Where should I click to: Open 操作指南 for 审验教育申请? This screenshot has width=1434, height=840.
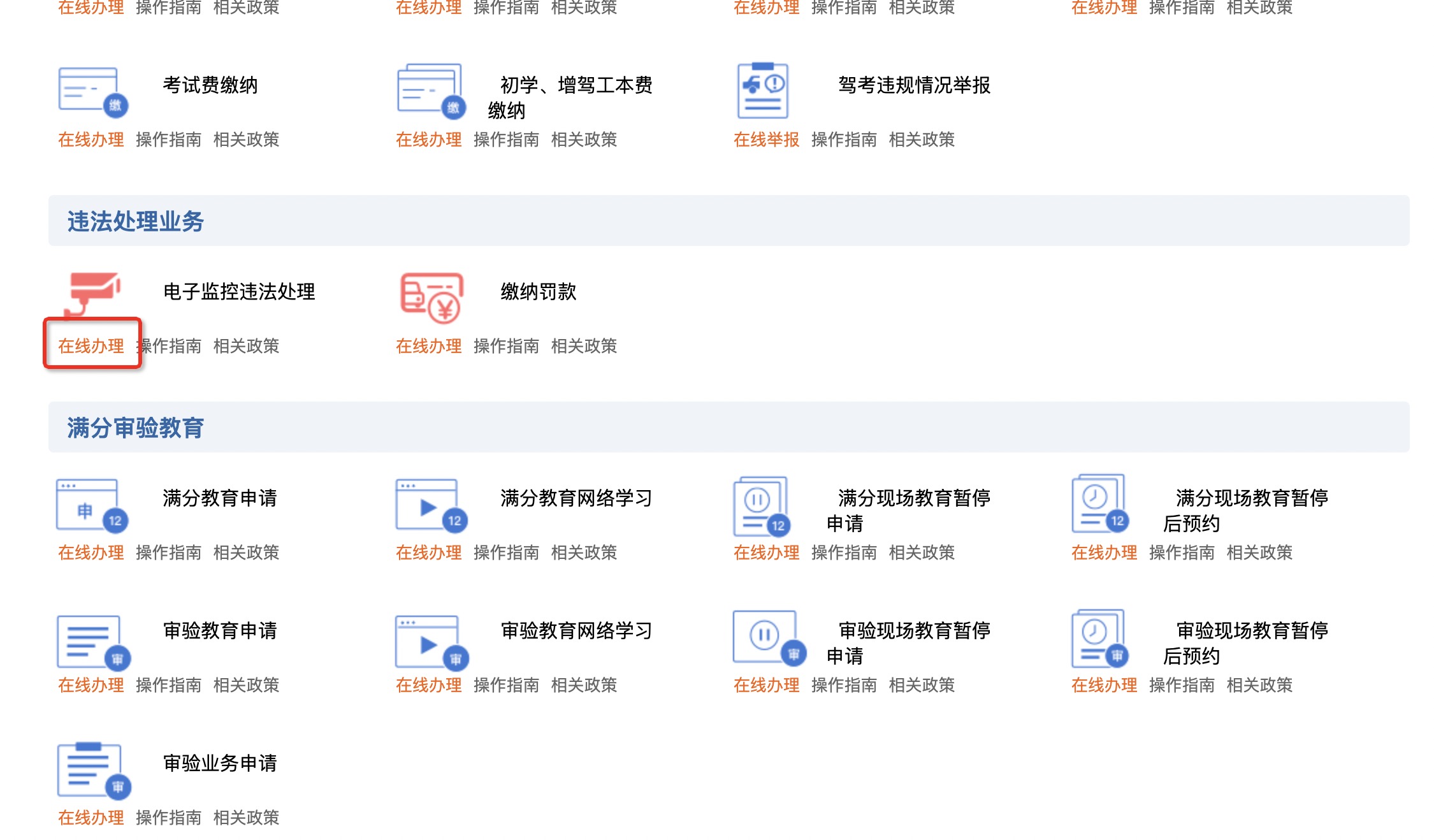click(x=169, y=685)
